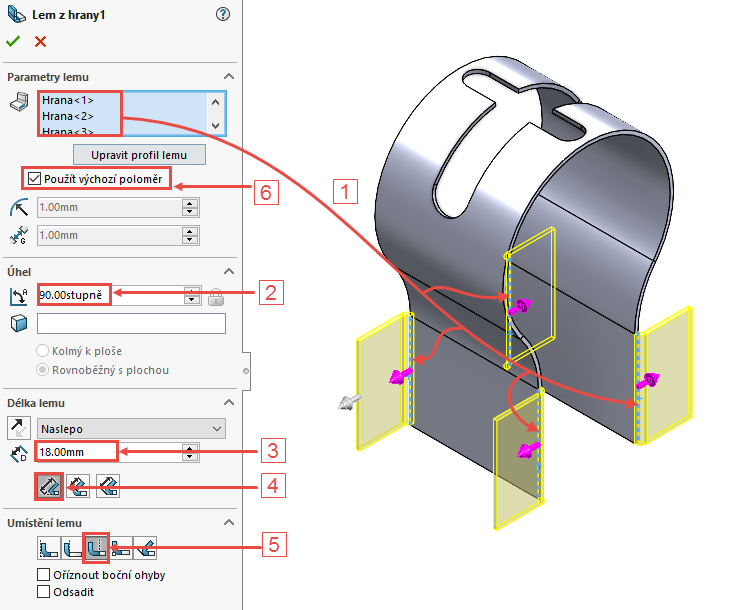Select the Kolmý k ploše option

point(43,351)
